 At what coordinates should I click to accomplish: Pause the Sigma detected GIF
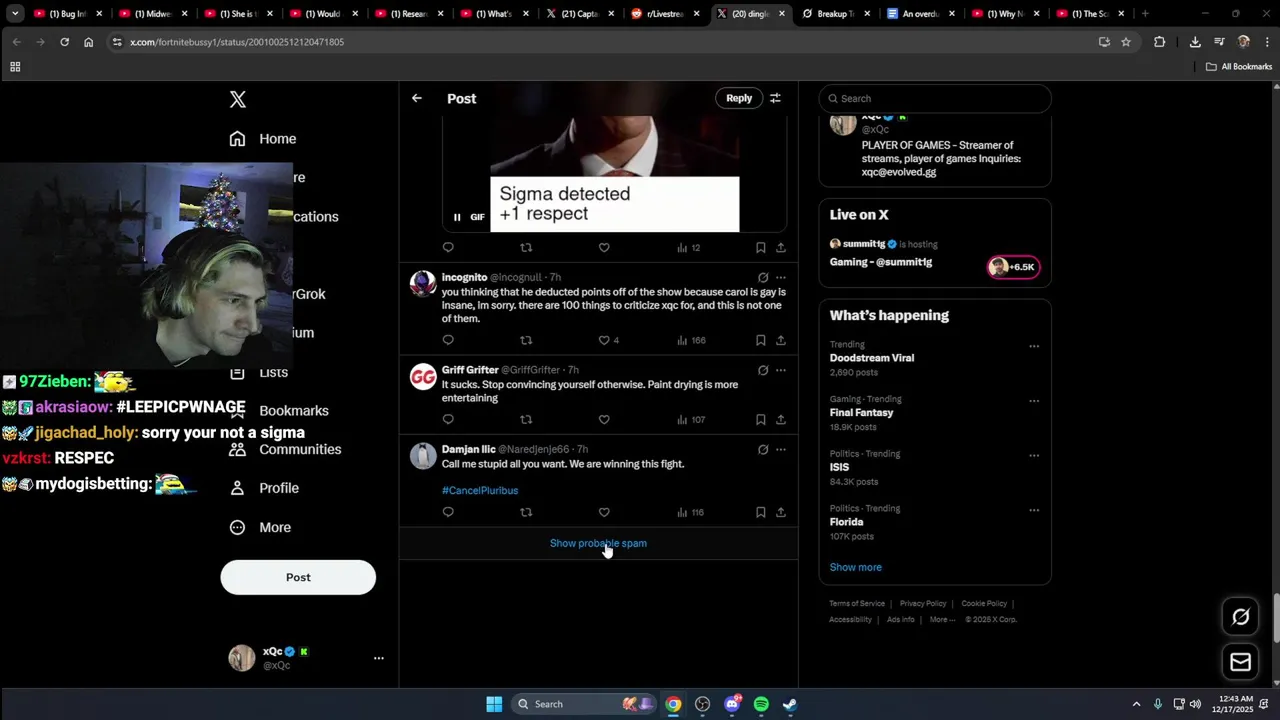point(457,217)
